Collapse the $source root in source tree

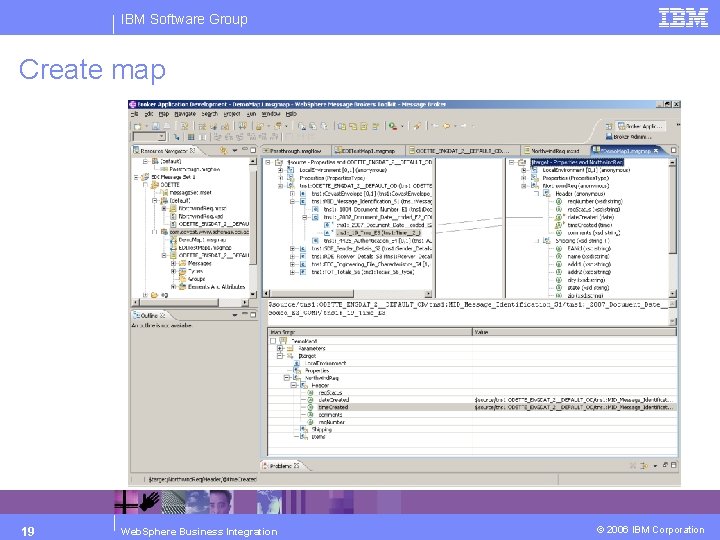(268, 162)
